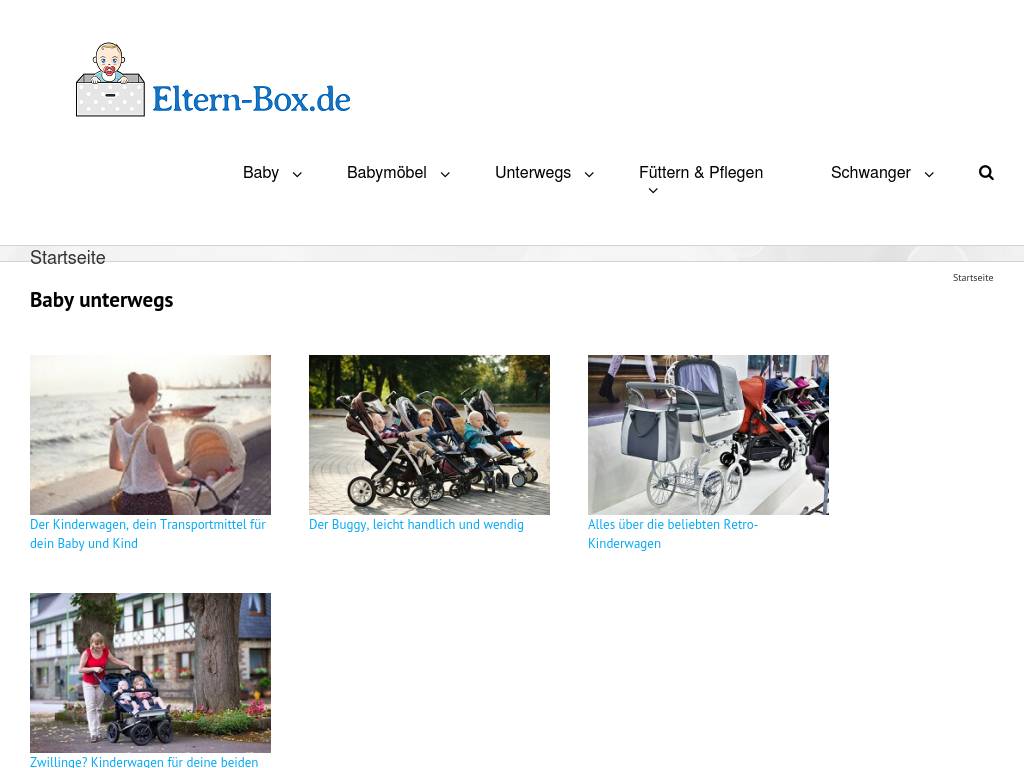Open the Baby menu item
1024x768 pixels.
(x=261, y=172)
